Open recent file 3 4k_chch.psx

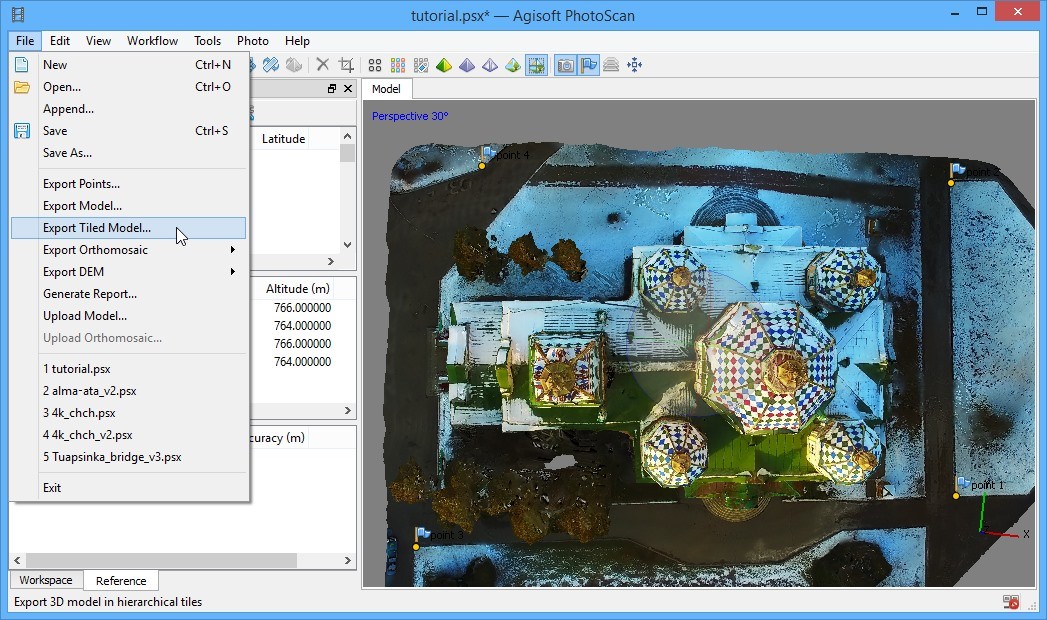point(128,412)
